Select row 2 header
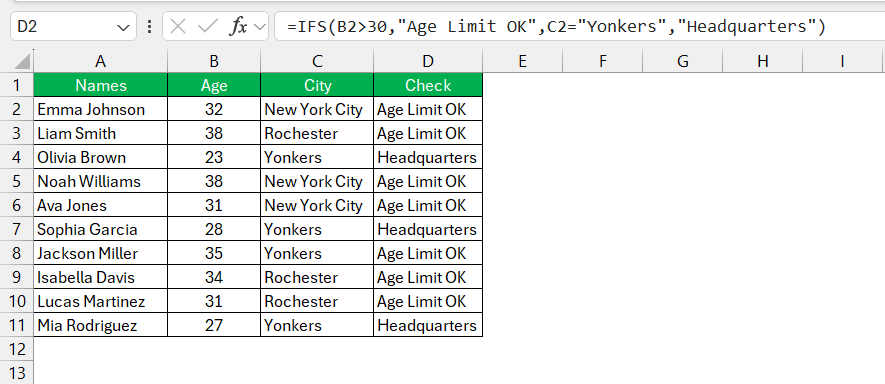 pos(16,109)
